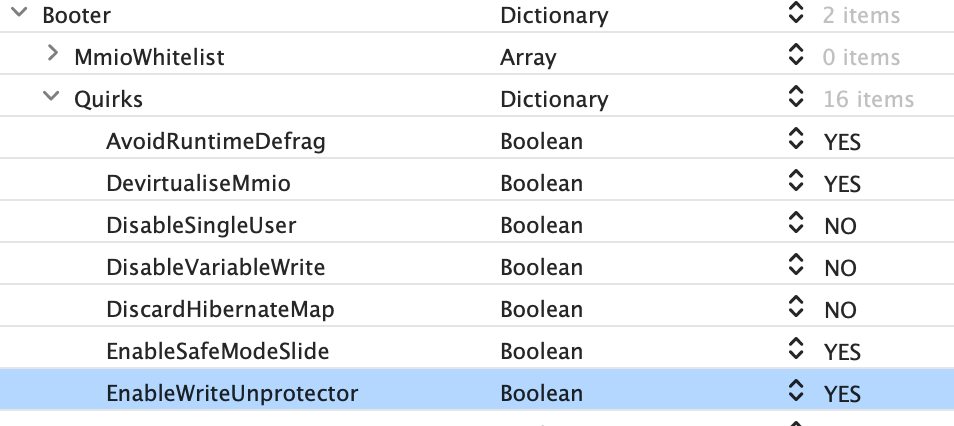Screen dimensions: 954x426
Task: Toggle EnableSafeModeSlide value stepper
Action: pos(796,351)
